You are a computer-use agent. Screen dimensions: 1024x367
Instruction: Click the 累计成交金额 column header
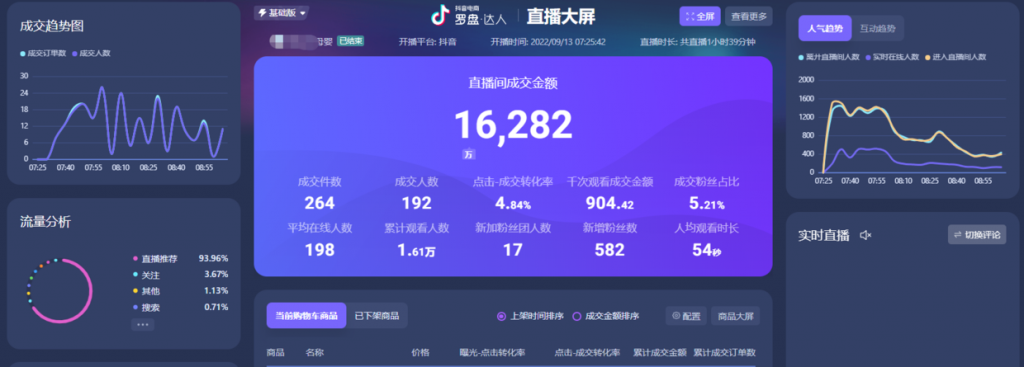click(660, 353)
